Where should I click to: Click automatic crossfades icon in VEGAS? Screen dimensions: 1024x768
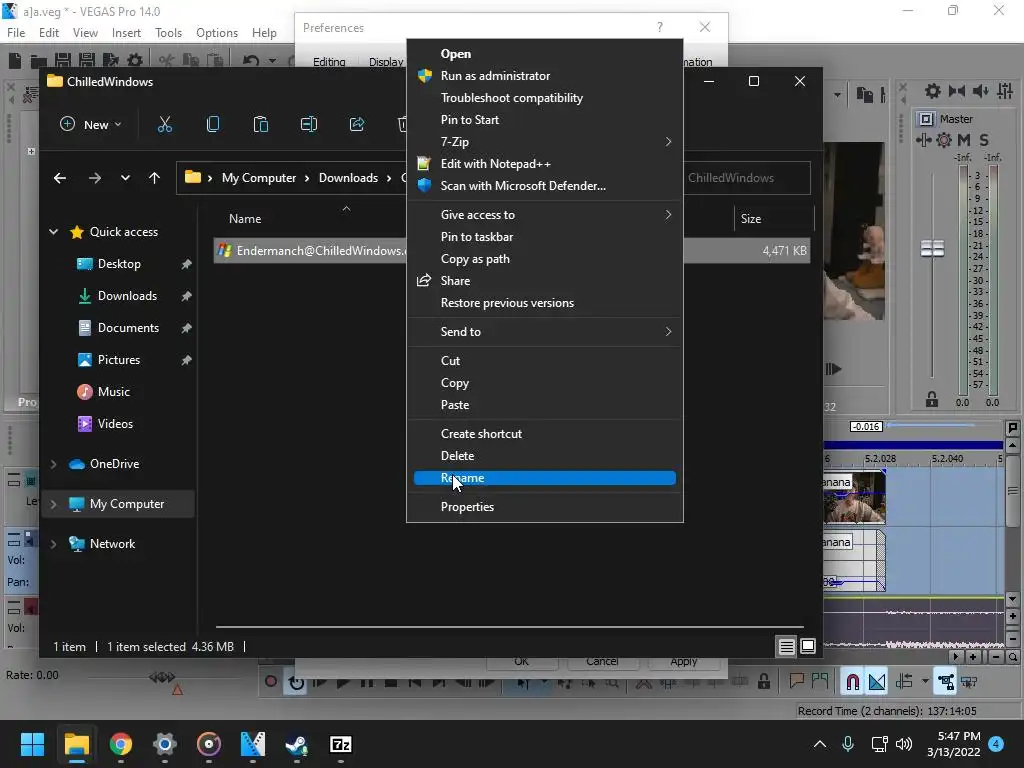tap(877, 682)
